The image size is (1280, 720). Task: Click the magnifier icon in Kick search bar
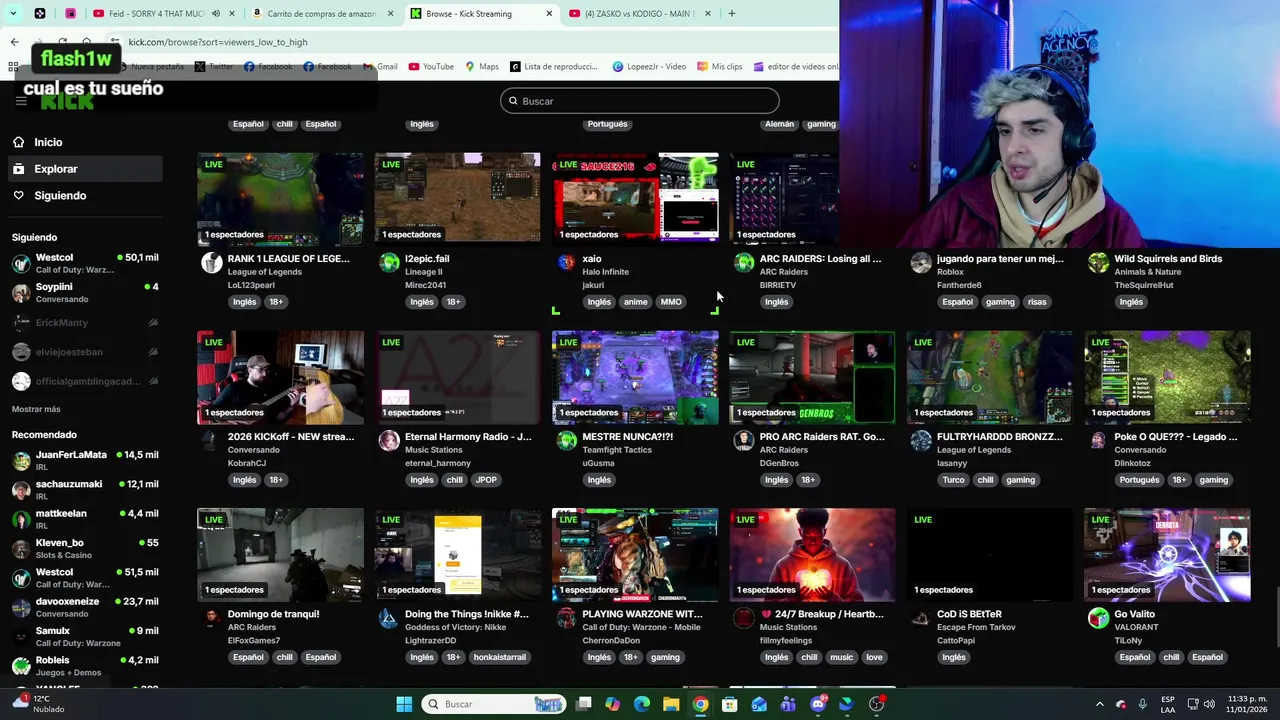[x=513, y=101]
